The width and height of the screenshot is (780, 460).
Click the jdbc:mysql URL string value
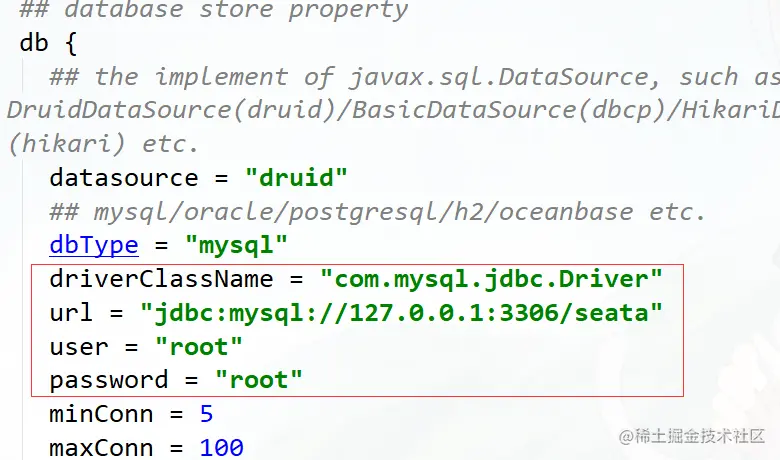(401, 313)
